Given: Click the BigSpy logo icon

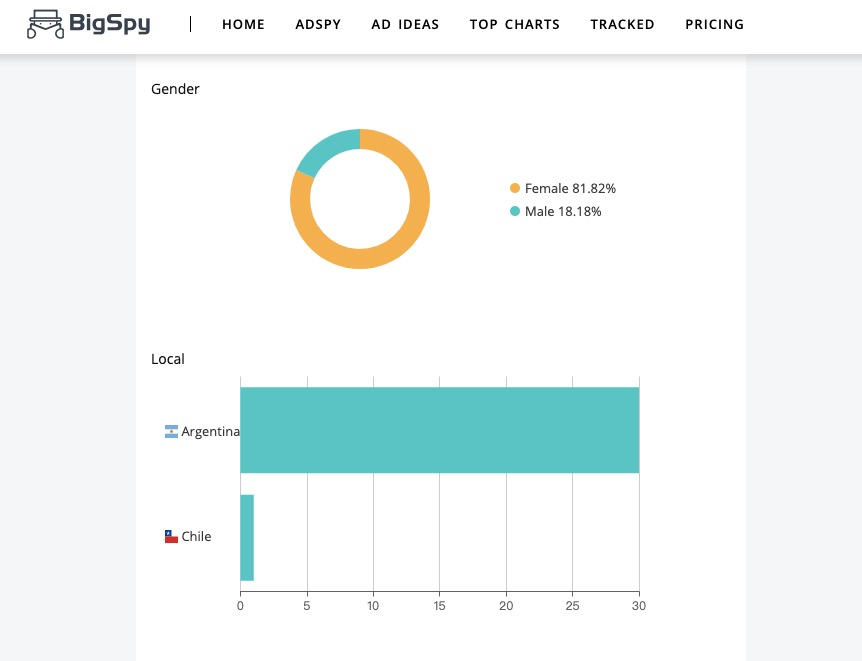Looking at the screenshot, I should (x=45, y=24).
